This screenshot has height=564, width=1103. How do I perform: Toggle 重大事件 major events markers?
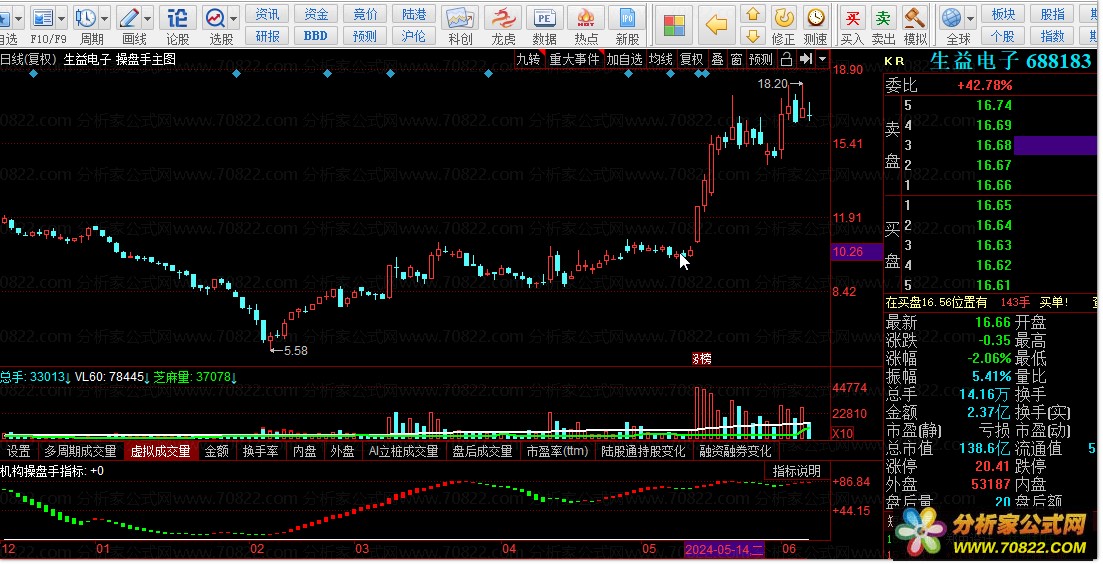tap(574, 59)
